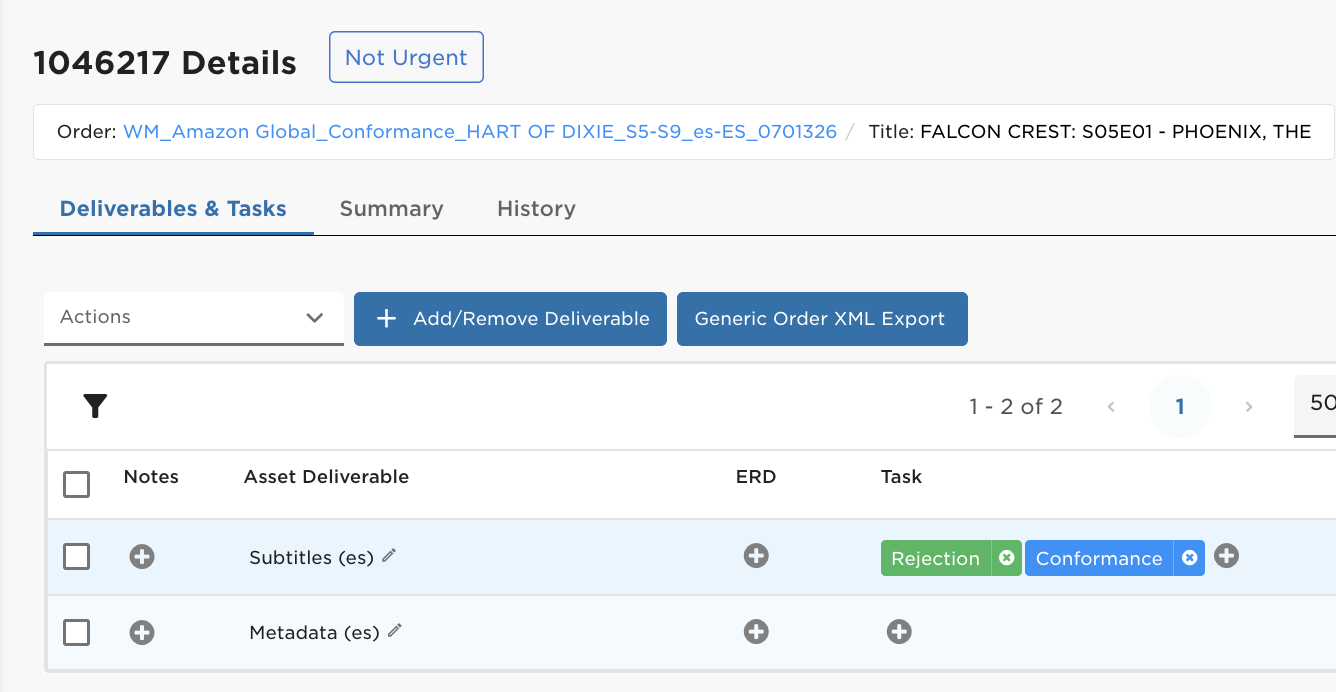Screen dimensions: 1336x692
Task: Edit Subtitles (es) deliverable pencil icon
Action: (389, 555)
